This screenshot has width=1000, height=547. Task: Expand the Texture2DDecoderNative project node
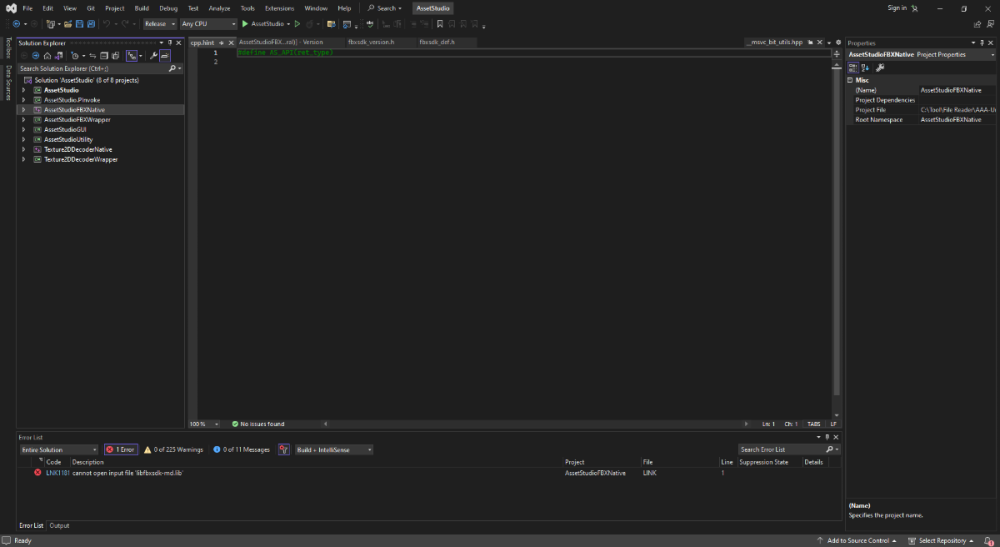point(24,149)
